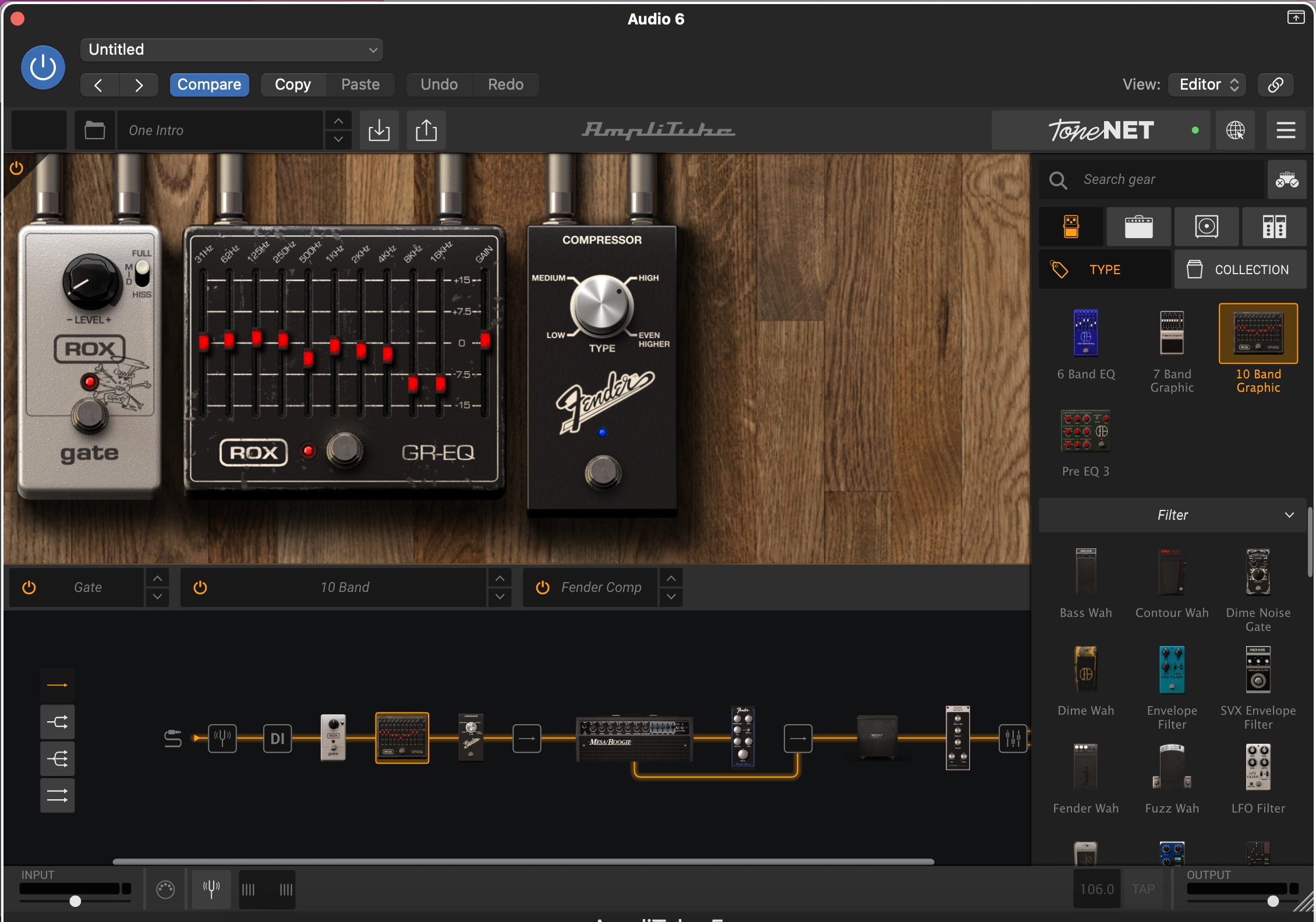Toggle the 10 Band slot power button
Viewport: 1316px width, 922px height.
(x=200, y=587)
